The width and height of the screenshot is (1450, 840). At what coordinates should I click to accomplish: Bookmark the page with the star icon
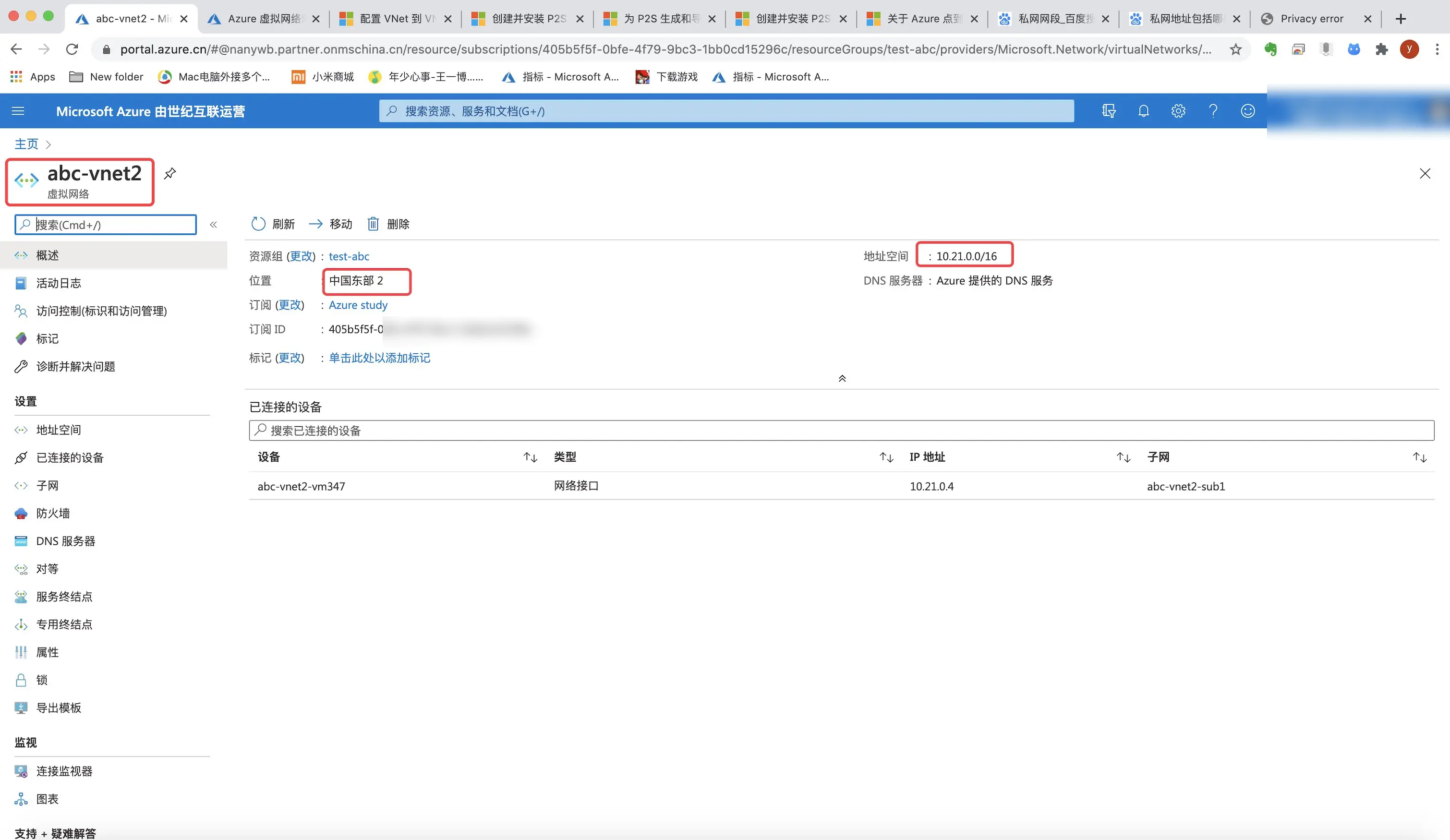(1235, 49)
